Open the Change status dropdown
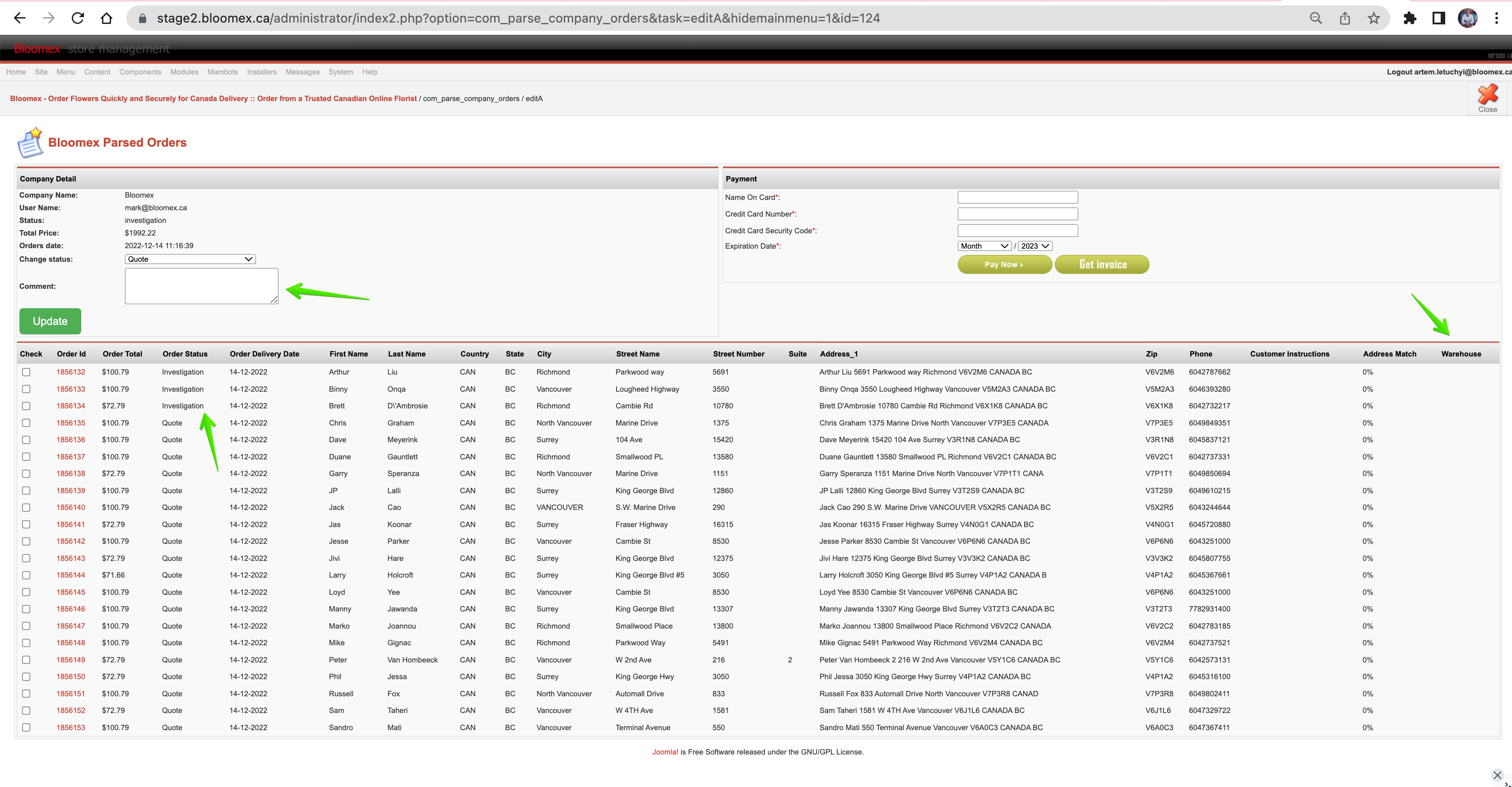1512x787 pixels. click(190, 259)
